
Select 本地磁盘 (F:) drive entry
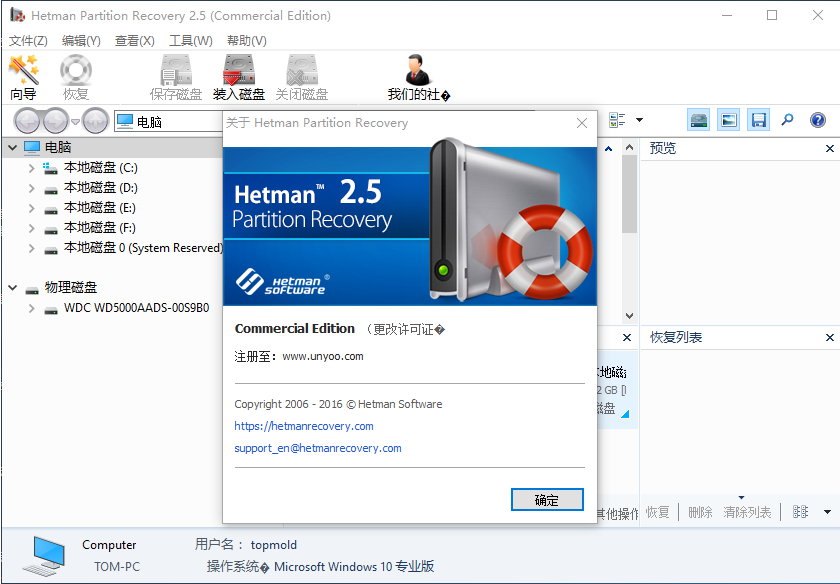[100, 228]
